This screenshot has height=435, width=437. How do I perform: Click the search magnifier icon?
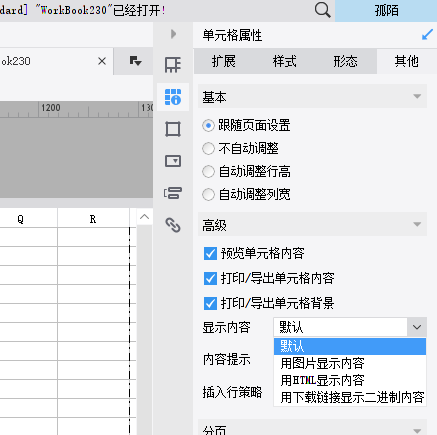[x=322, y=10]
